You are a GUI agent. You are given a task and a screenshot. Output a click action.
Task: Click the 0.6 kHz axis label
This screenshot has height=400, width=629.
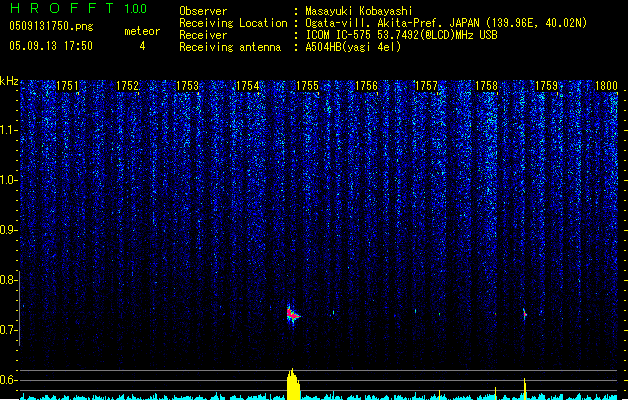point(9,380)
